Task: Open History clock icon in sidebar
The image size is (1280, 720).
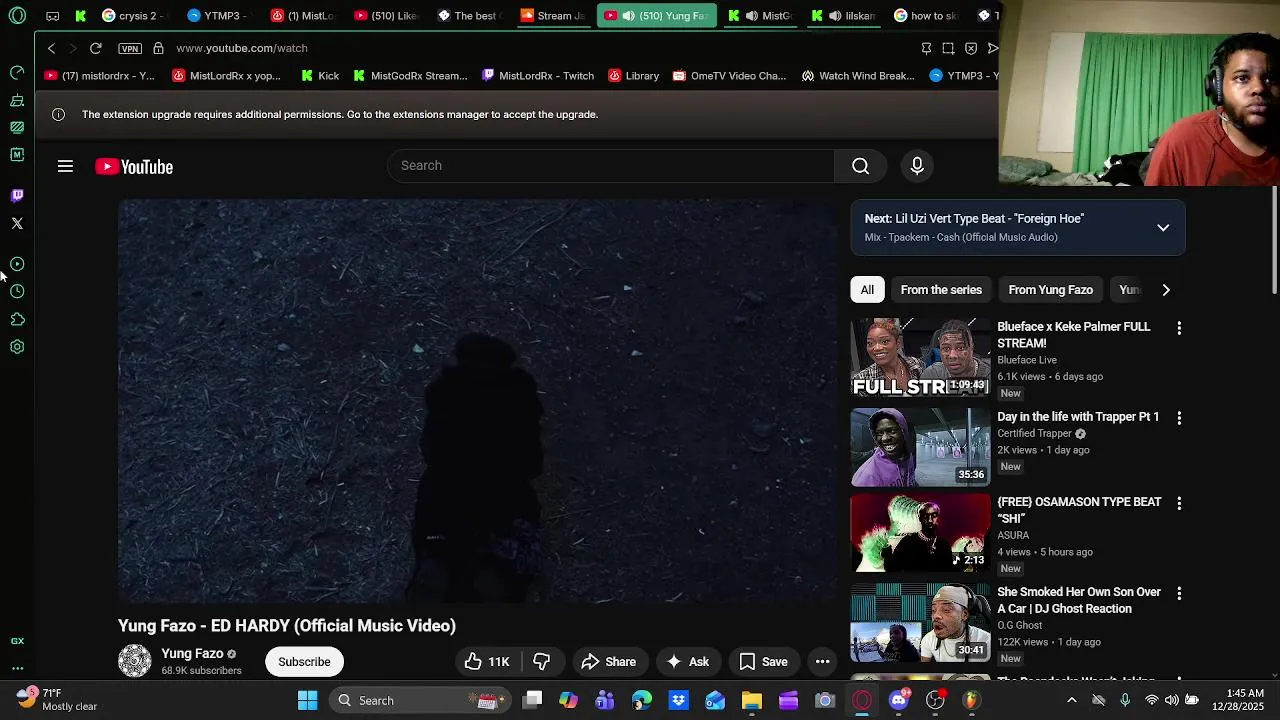Action: (x=17, y=291)
